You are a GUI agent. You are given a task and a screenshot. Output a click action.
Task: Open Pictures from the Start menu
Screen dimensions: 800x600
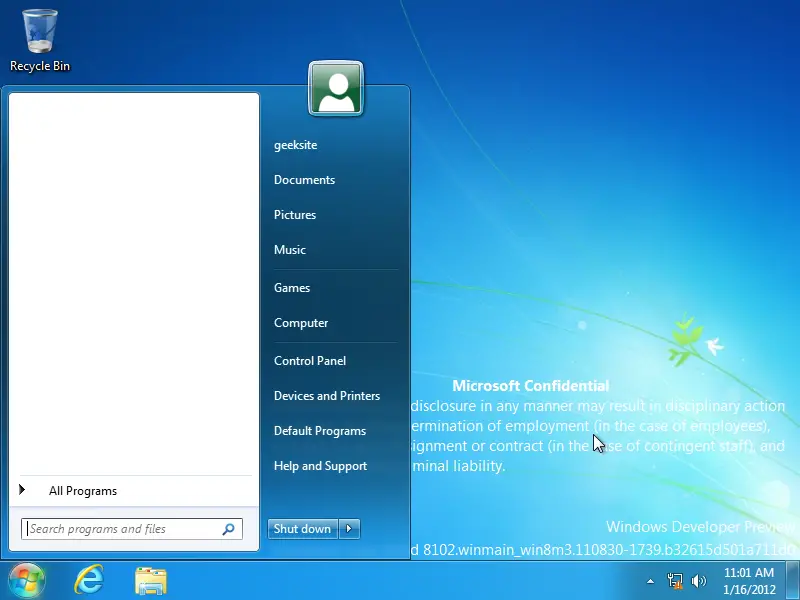(295, 215)
